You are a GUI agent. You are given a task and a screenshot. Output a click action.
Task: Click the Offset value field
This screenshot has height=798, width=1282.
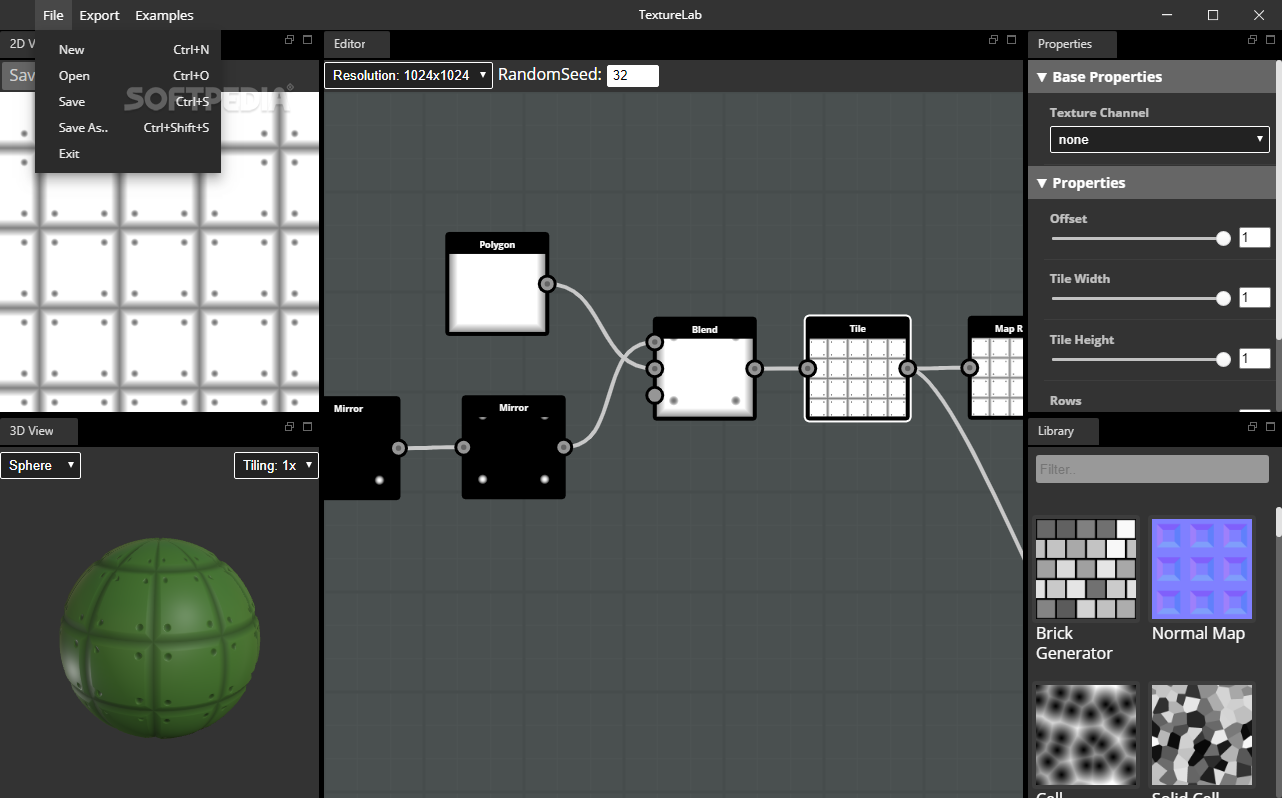click(1255, 238)
